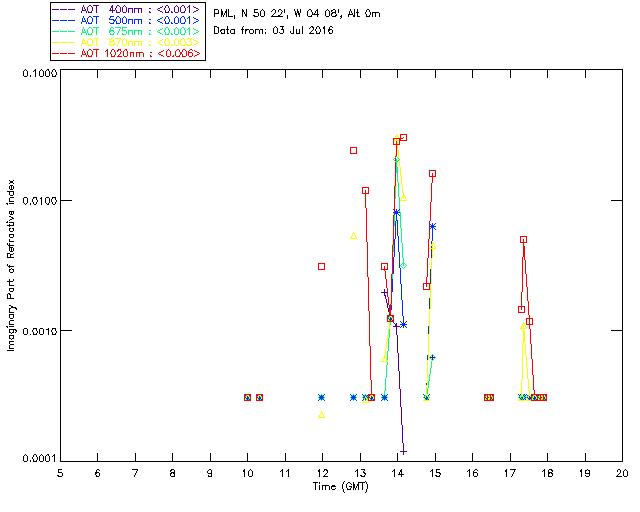Viewport: 640px width, 512px height.
Task: Click the x-axis label 13
Action: click(x=360, y=473)
